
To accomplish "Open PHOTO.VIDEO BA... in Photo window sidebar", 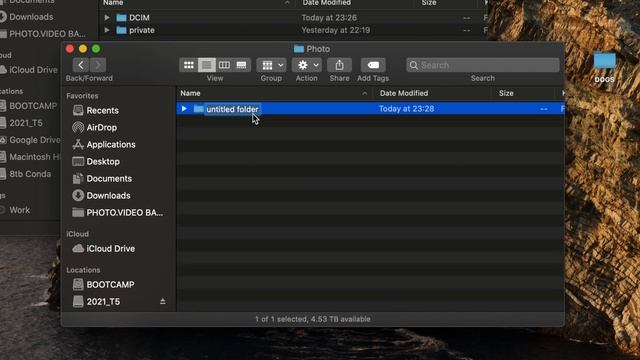I will (x=124, y=213).
